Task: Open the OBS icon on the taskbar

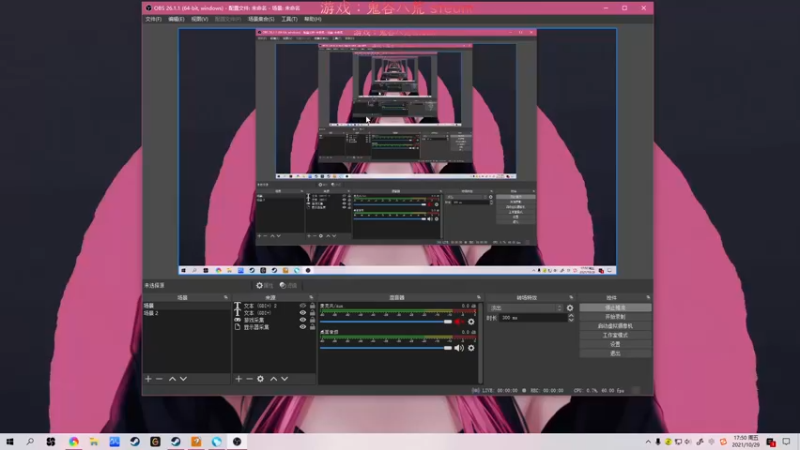Action: click(237, 442)
